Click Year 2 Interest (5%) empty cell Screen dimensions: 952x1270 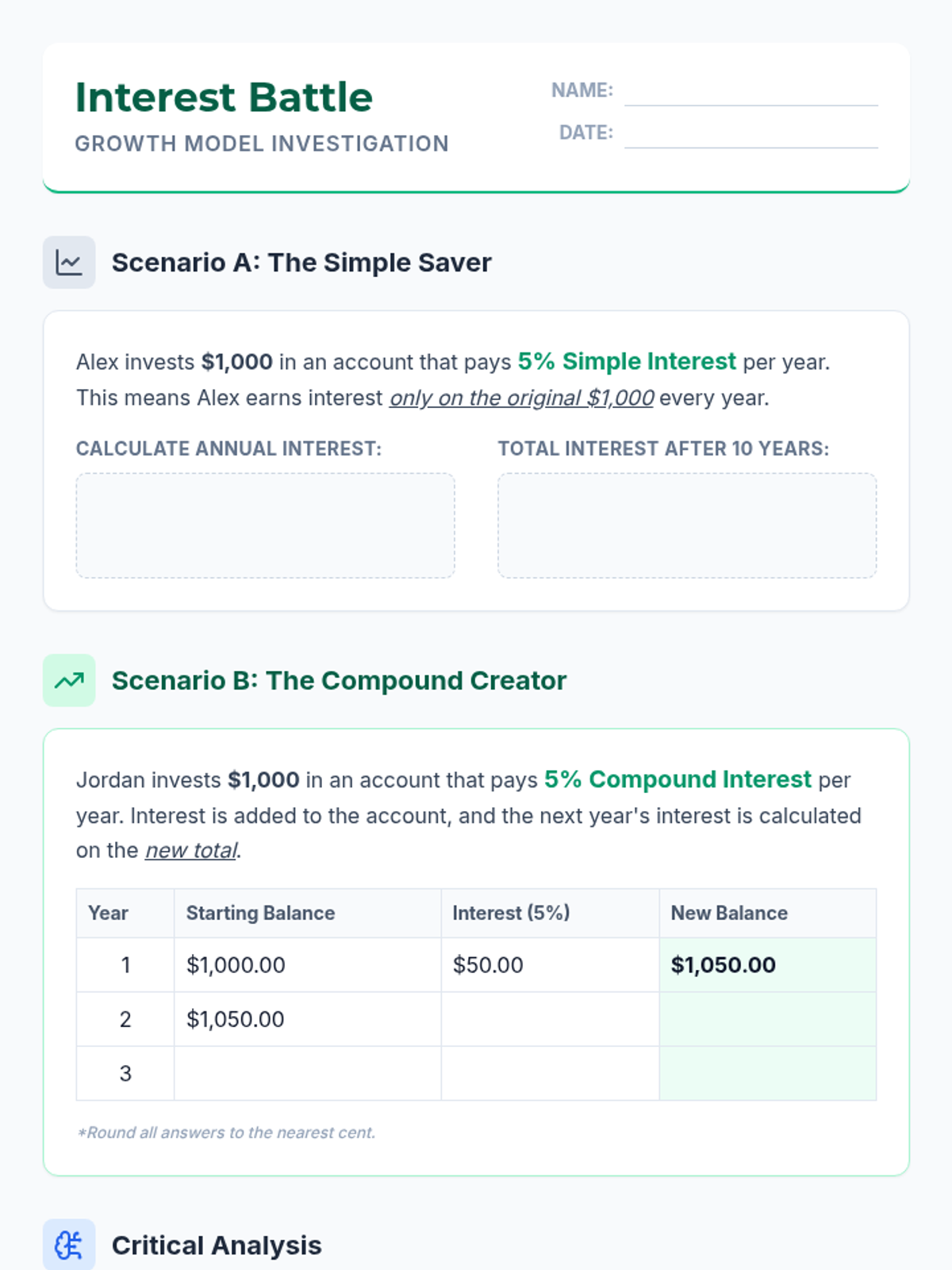click(550, 1019)
